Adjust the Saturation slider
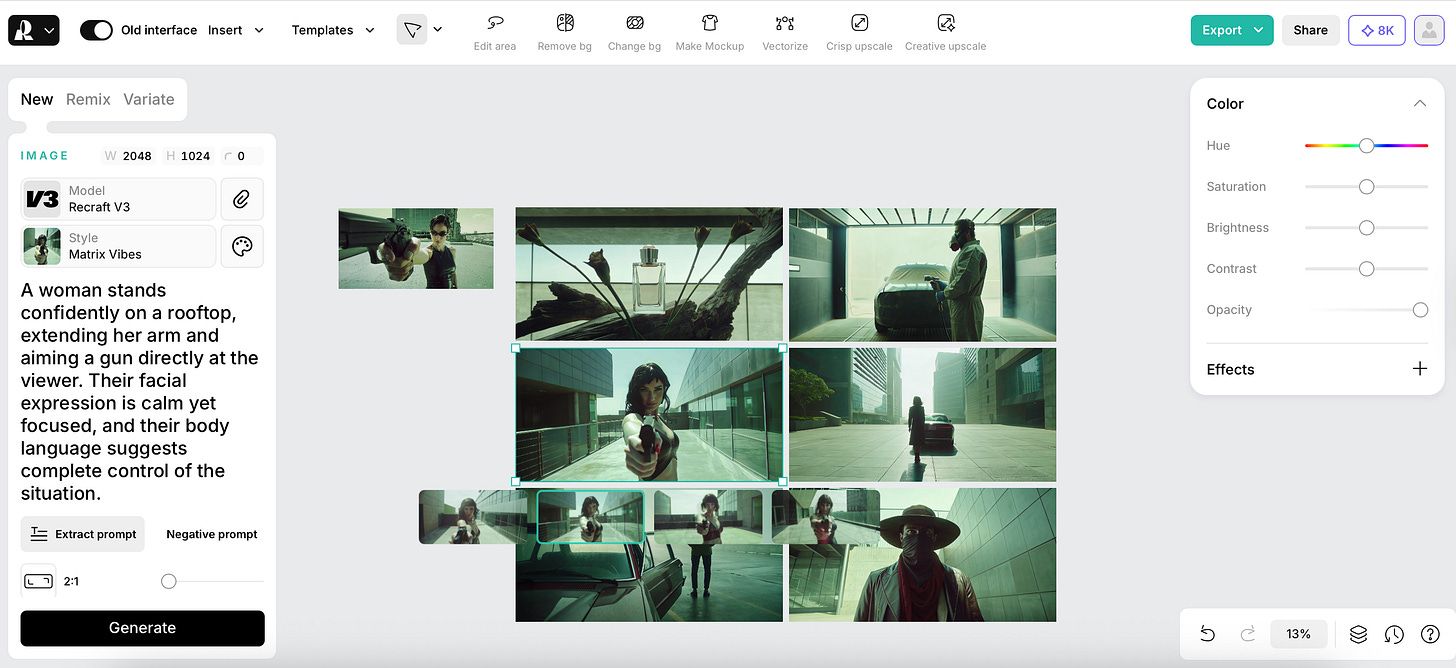 [x=1366, y=186]
